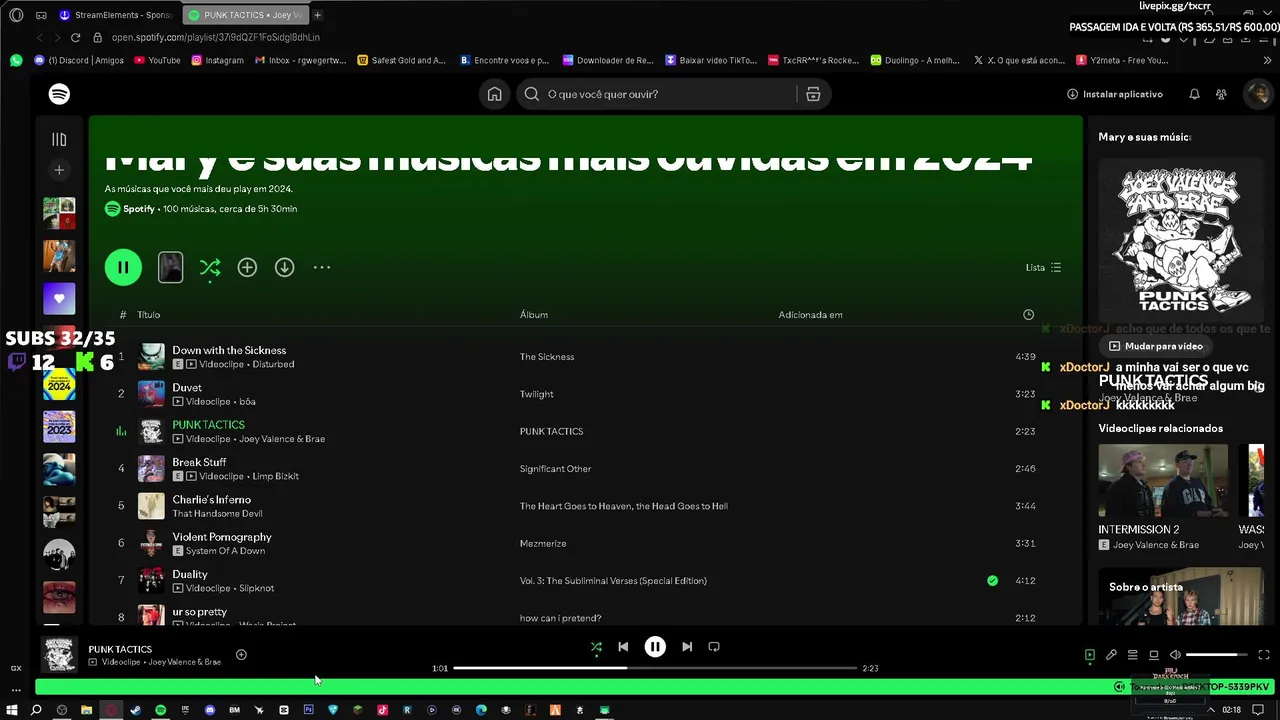1280x720 pixels.
Task: Select the Duvet track
Action: 187,388
